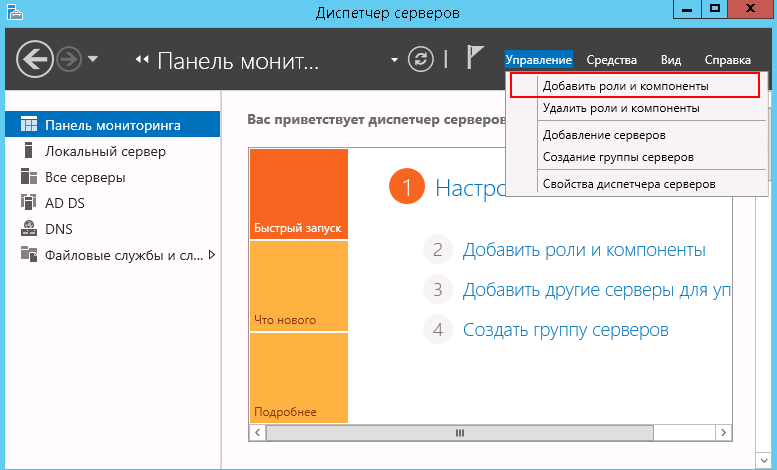Open the Справка menu

tap(727, 60)
